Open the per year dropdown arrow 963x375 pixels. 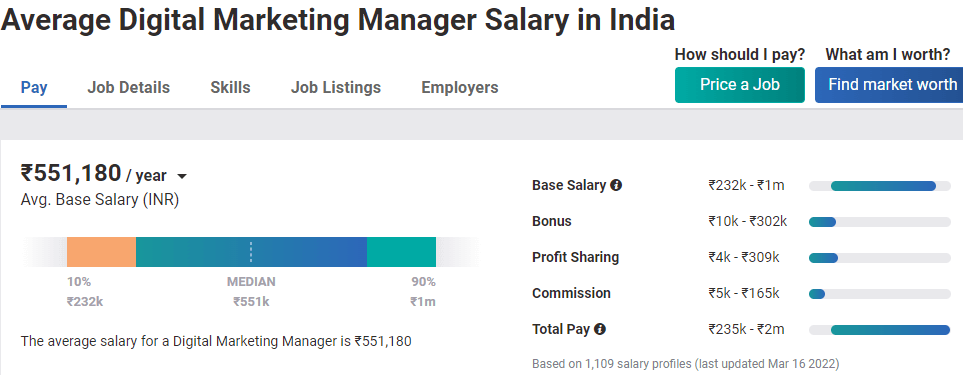coord(181,177)
